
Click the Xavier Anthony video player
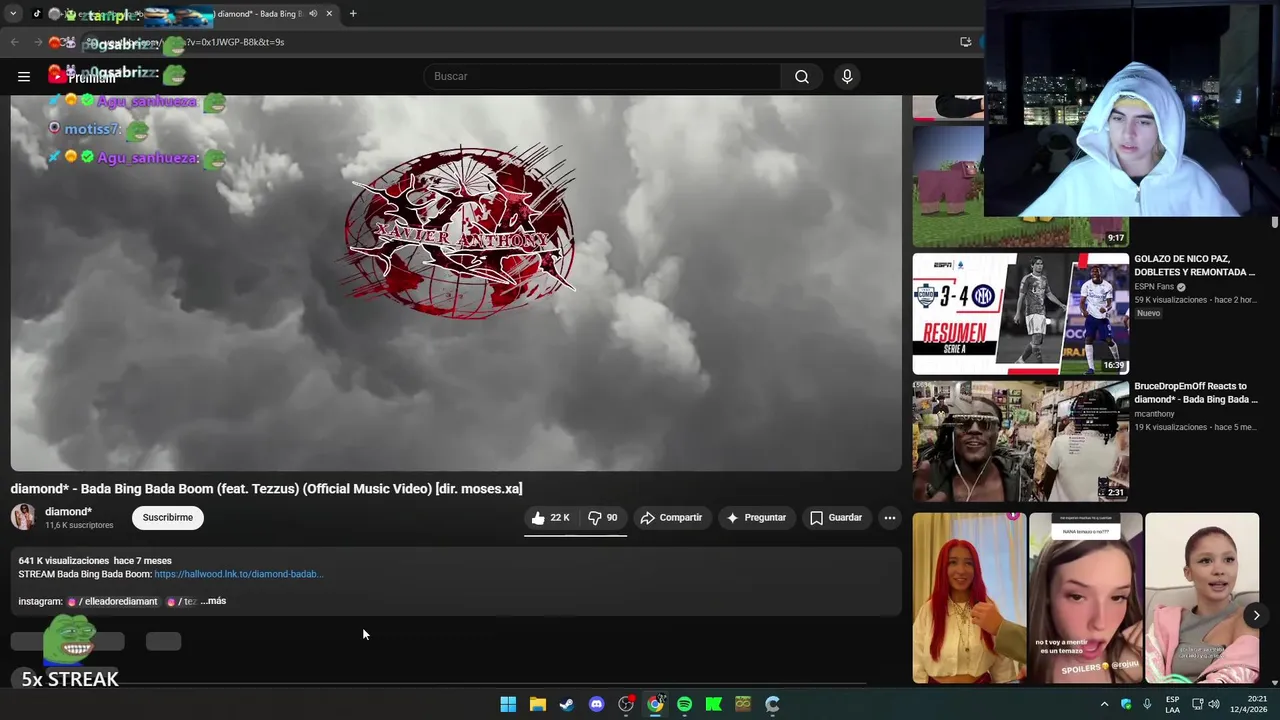(x=456, y=283)
